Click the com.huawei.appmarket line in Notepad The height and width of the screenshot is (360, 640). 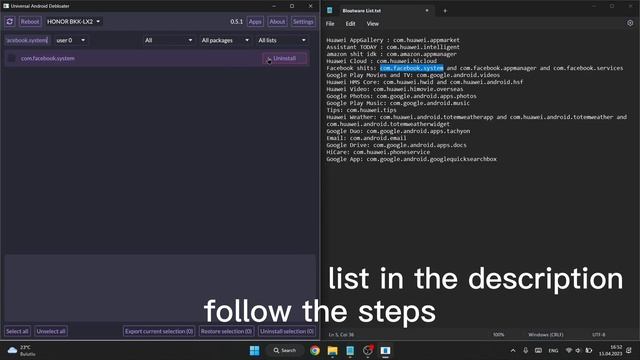point(393,40)
